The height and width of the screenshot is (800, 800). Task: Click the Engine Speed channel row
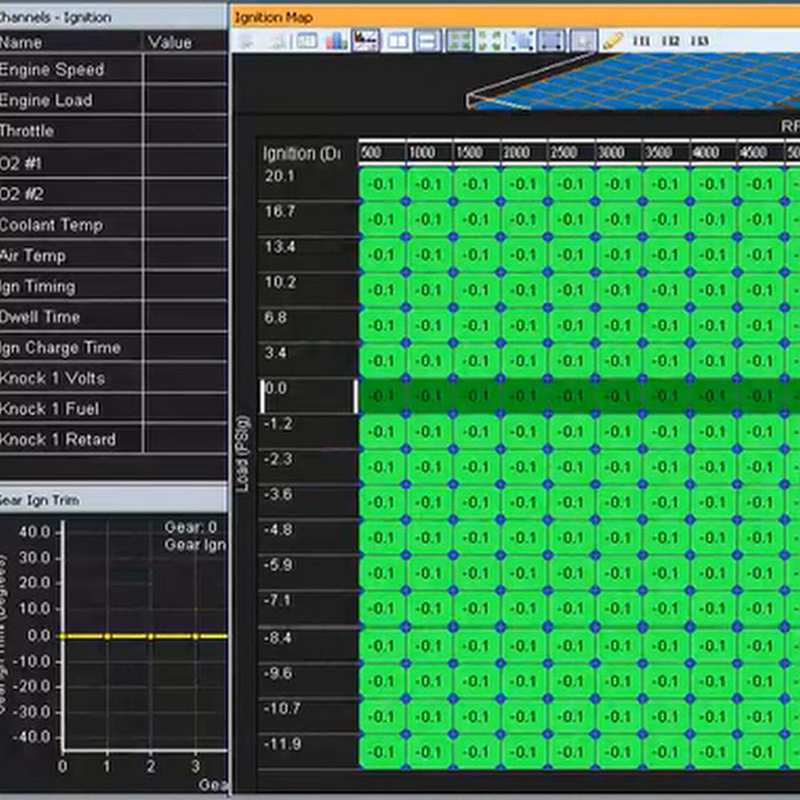click(x=112, y=69)
